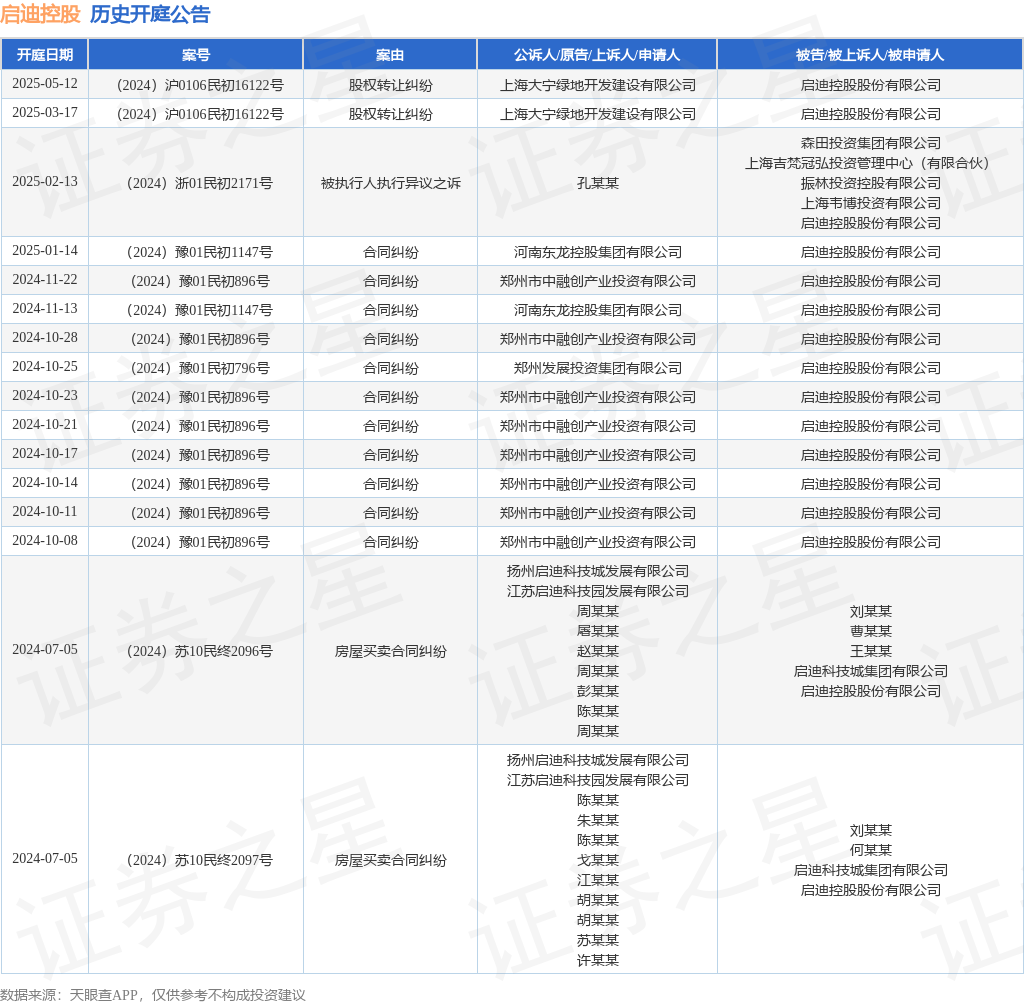Click the 历史开庭公告 heading

tap(150, 14)
